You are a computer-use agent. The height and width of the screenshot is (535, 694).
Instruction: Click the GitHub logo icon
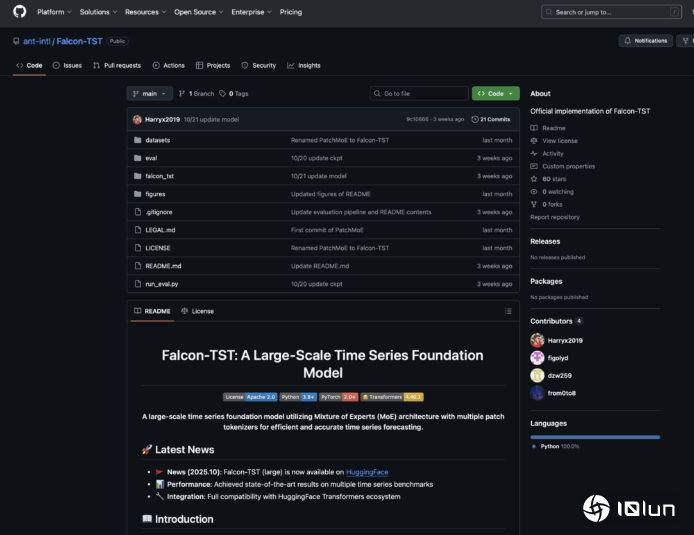[20, 12]
